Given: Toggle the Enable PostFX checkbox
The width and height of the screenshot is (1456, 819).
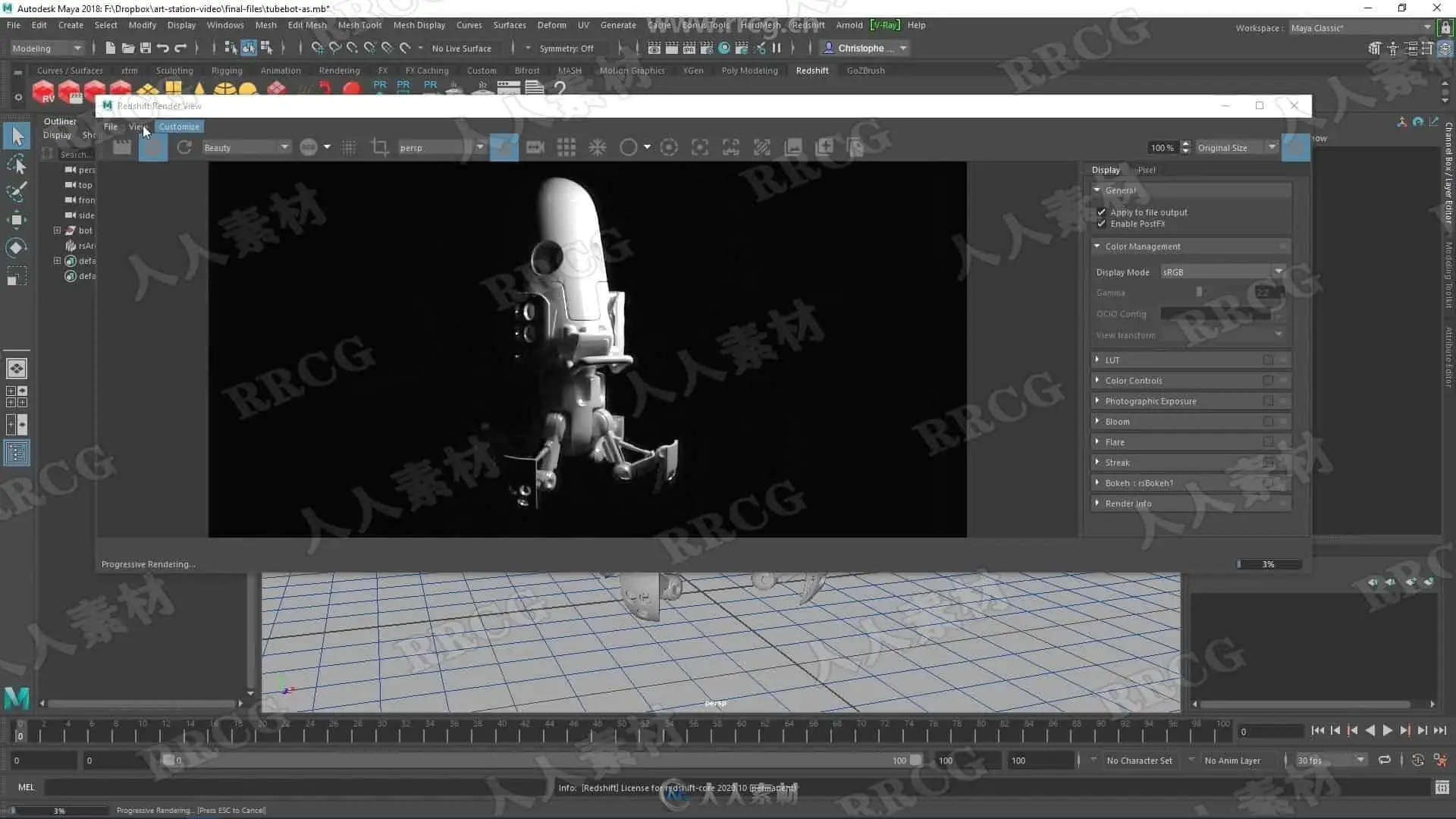Looking at the screenshot, I should click(x=1102, y=224).
